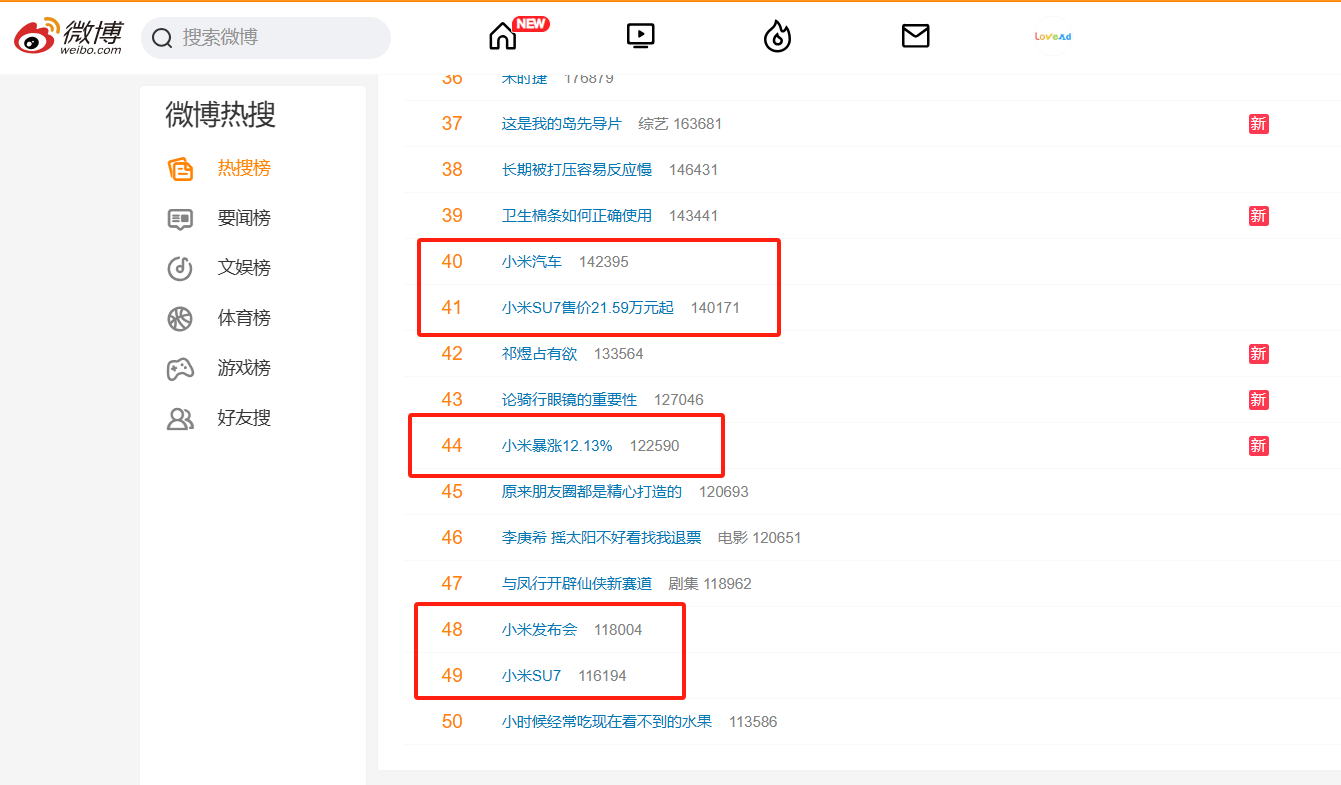Click the search magnifier icon
The image size is (1341, 785).
tap(162, 38)
